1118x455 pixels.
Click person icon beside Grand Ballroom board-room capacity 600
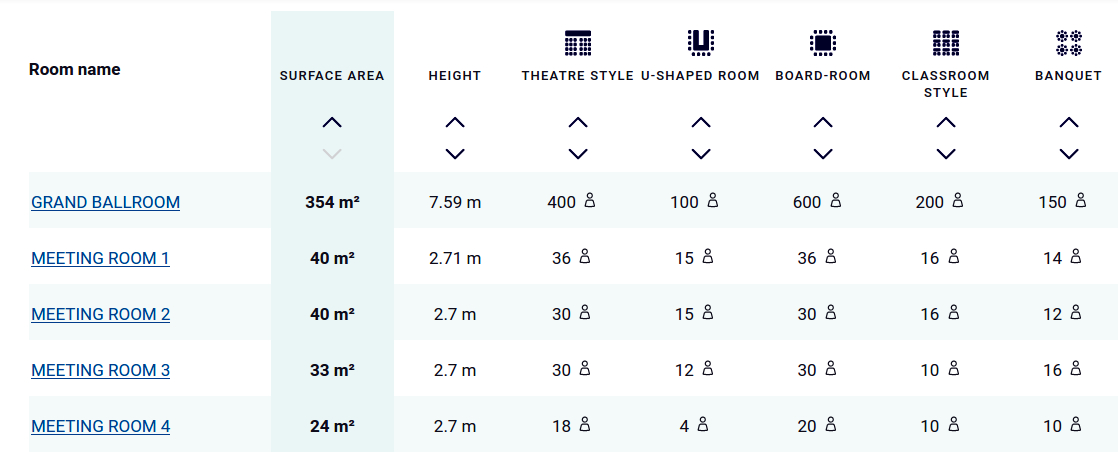tap(835, 201)
